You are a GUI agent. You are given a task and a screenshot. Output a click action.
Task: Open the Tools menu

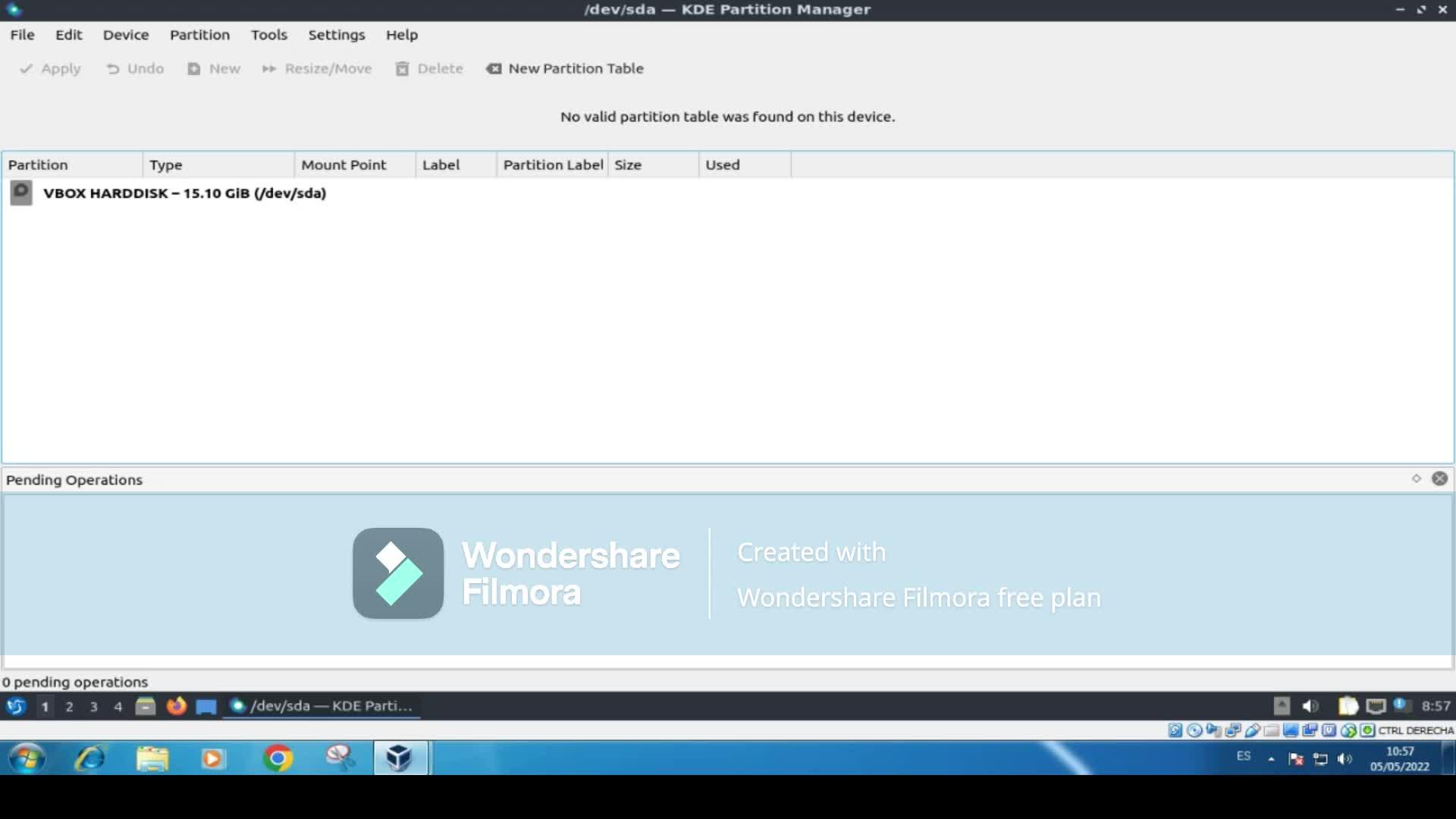click(269, 35)
